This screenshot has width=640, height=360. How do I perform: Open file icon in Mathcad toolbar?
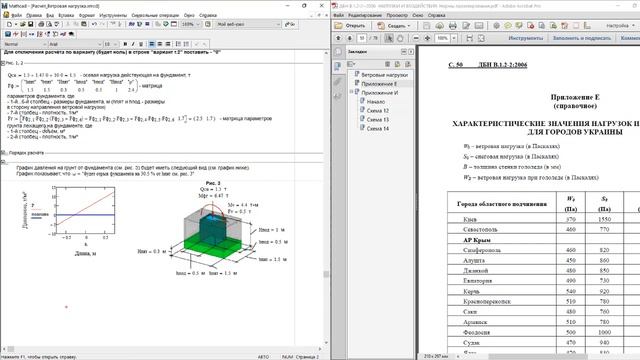(x=23, y=24)
